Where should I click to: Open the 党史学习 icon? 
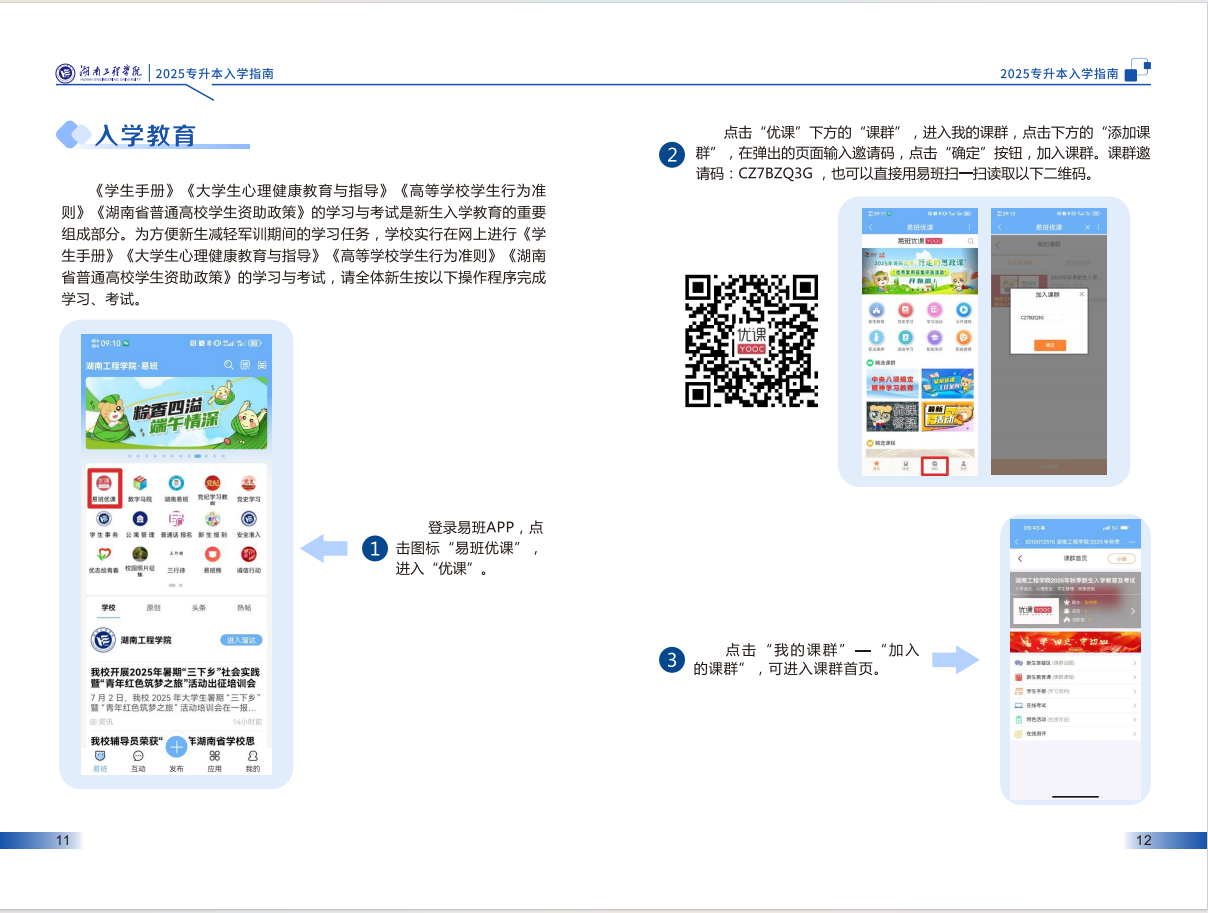248,483
